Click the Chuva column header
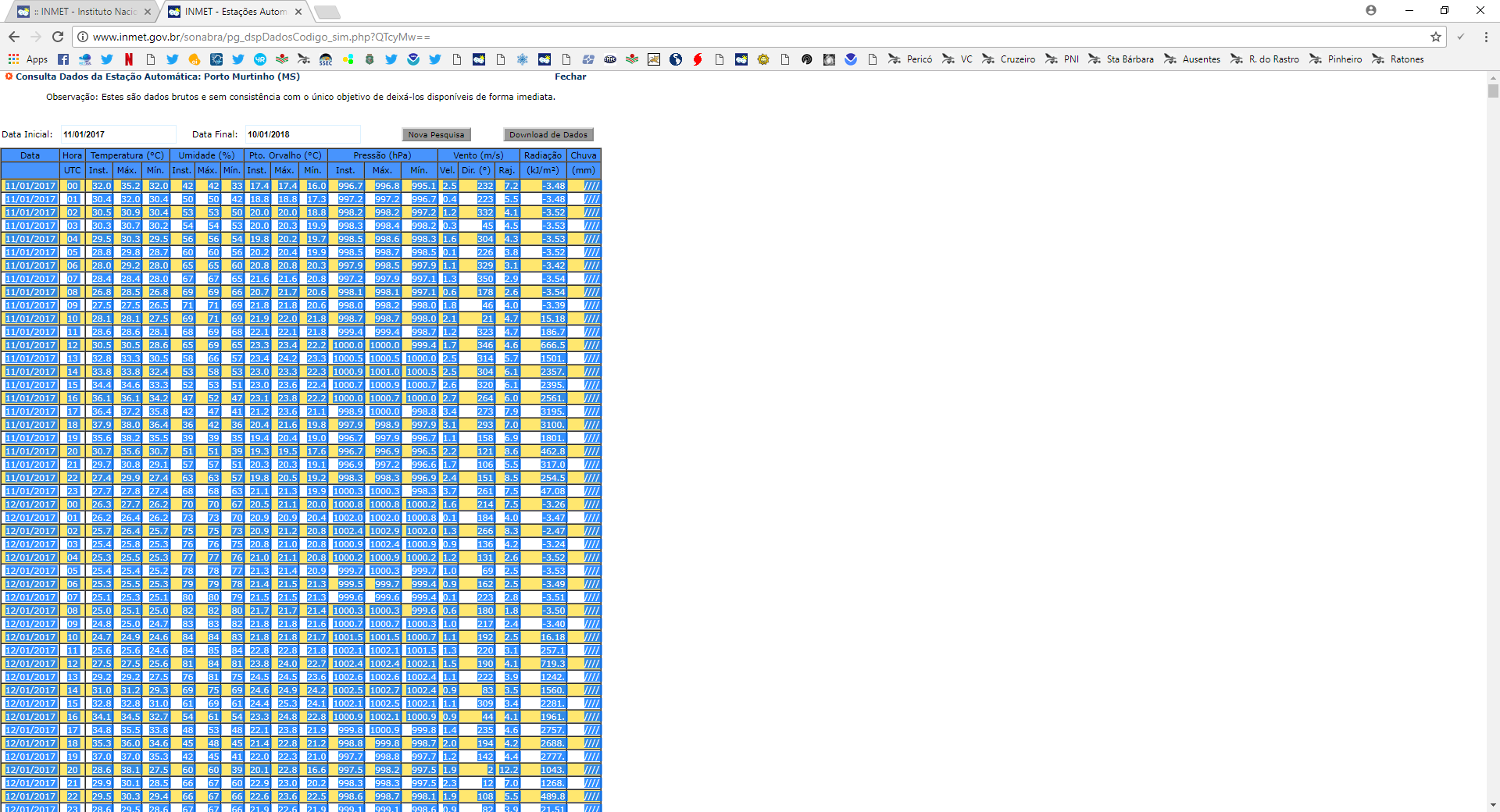The width and height of the screenshot is (1500, 812). 584,155
